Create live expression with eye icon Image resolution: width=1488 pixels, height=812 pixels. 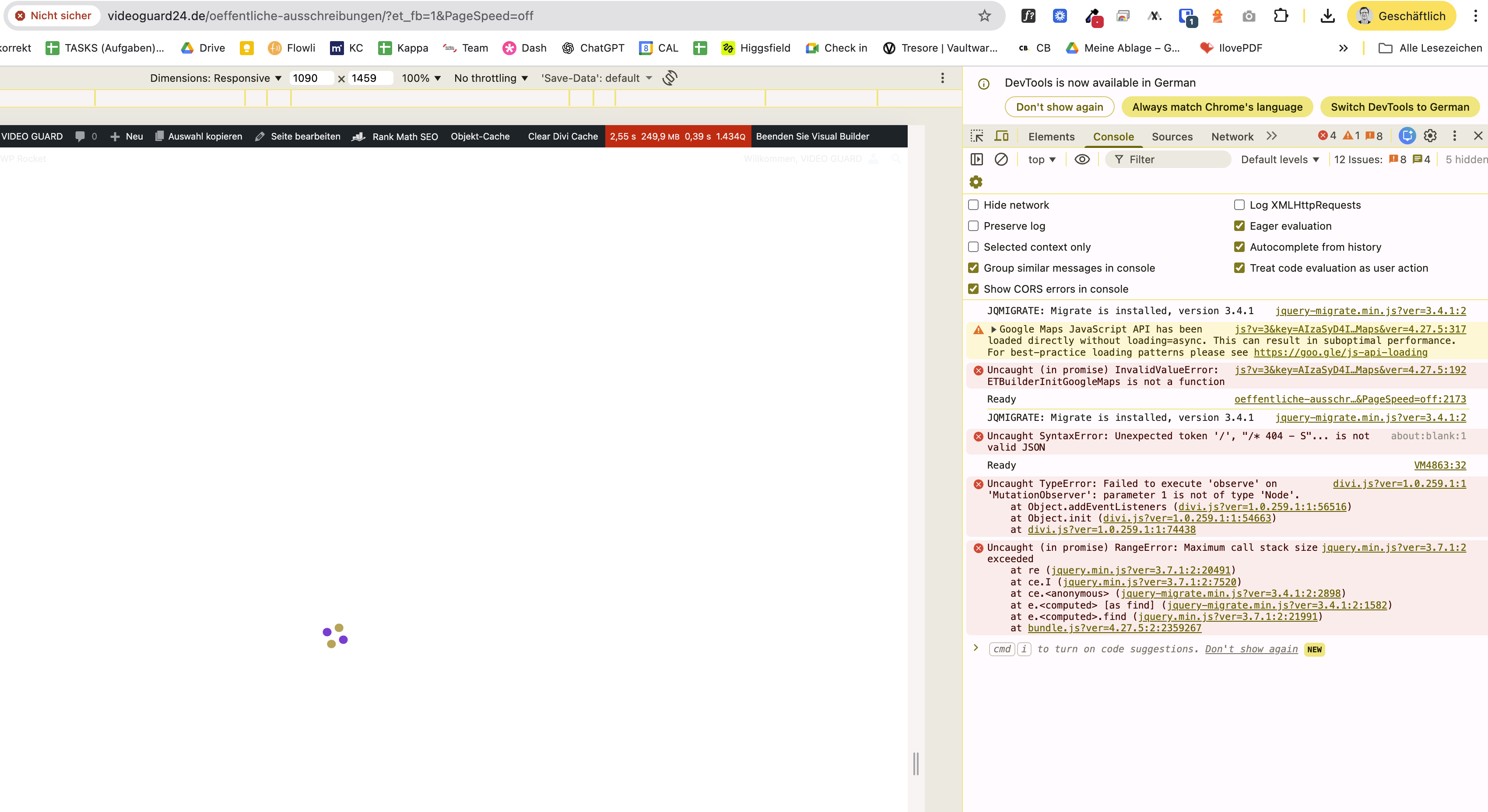point(1082,159)
